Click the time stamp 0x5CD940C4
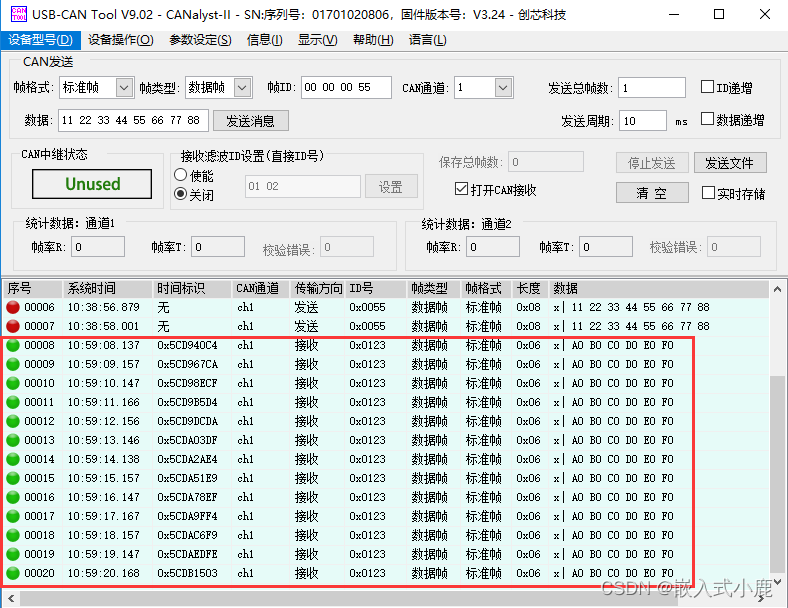This screenshot has height=608, width=788. point(187,345)
